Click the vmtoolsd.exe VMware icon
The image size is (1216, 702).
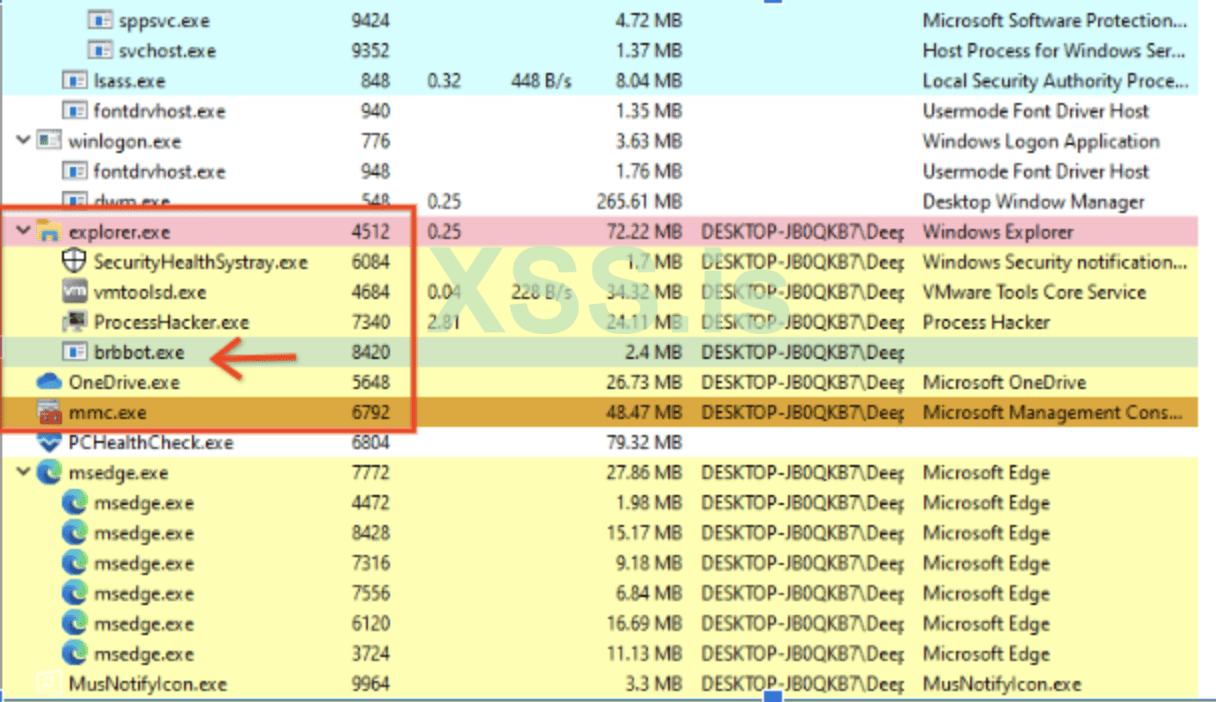coord(74,292)
